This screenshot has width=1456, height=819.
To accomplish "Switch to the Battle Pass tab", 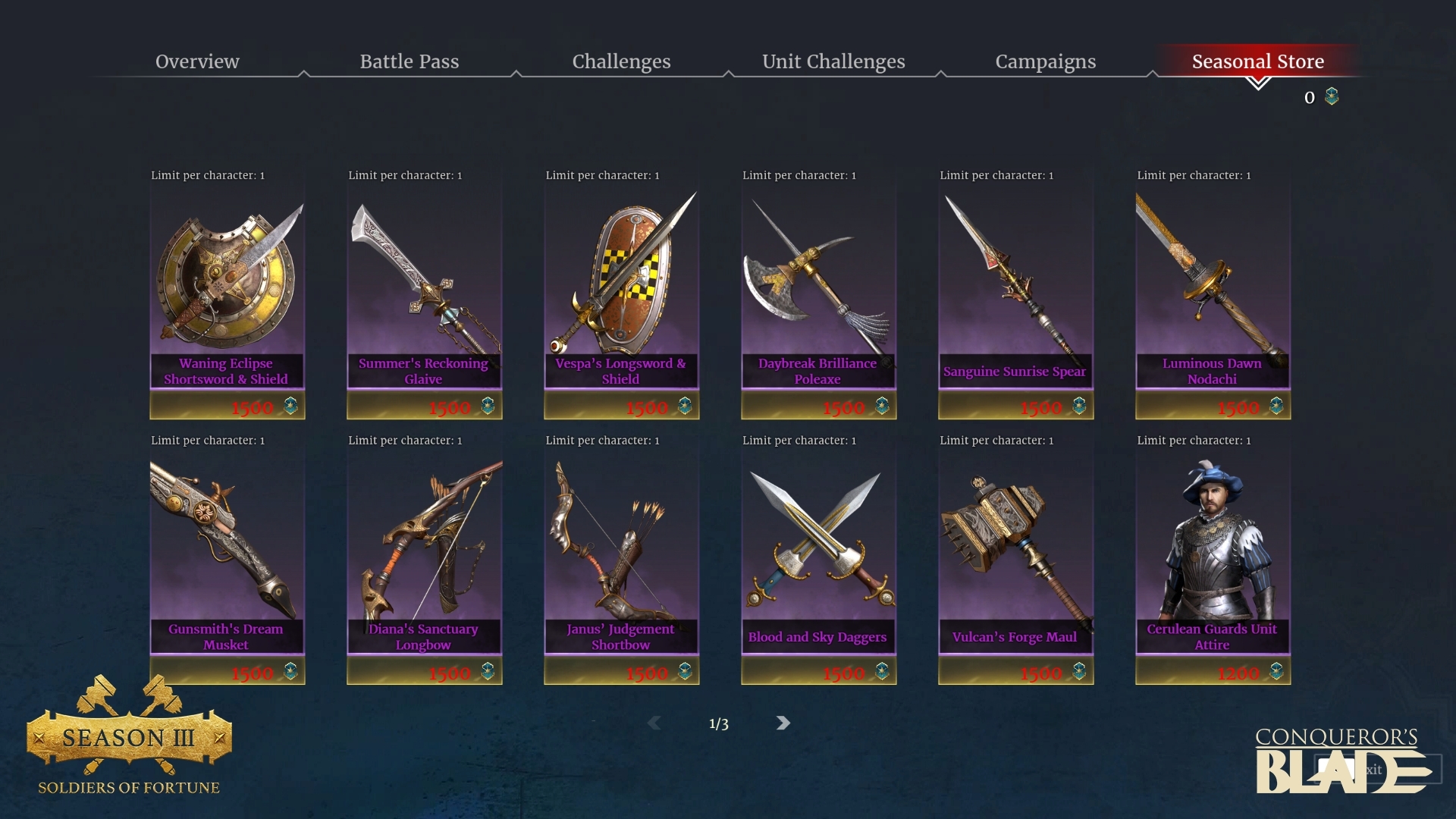I will point(409,61).
